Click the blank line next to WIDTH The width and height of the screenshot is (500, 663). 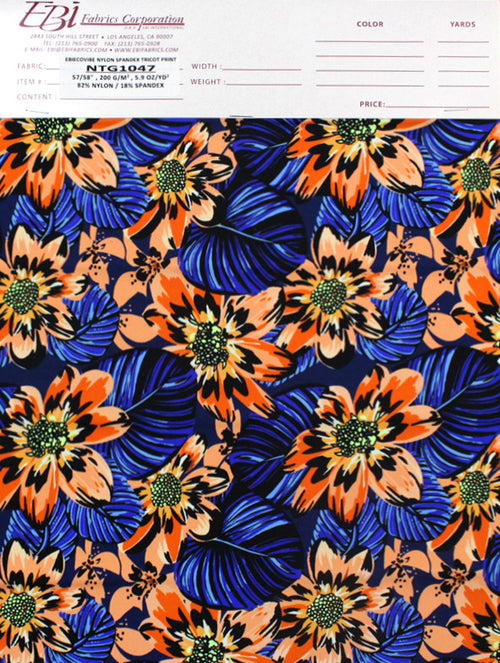(262, 69)
